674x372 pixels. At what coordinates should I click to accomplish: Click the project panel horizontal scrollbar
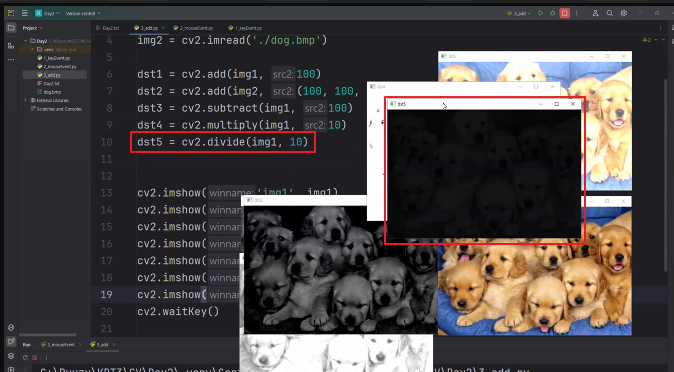tap(48, 335)
